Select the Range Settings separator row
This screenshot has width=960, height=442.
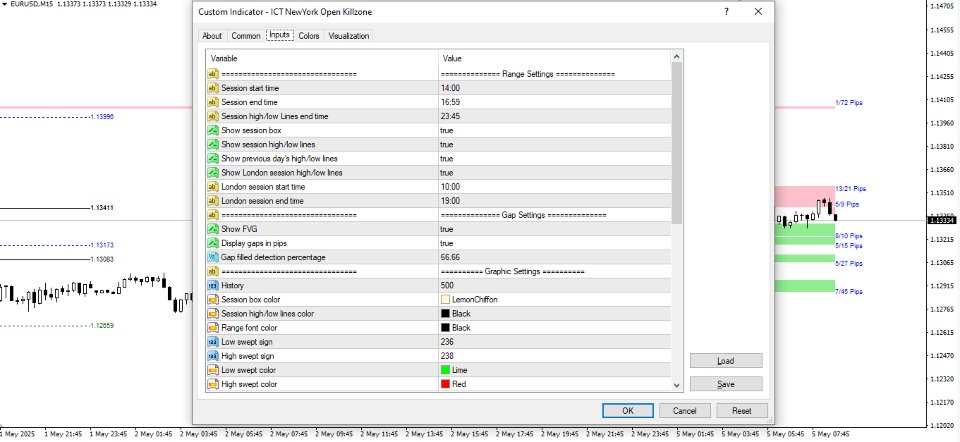click(x=438, y=74)
